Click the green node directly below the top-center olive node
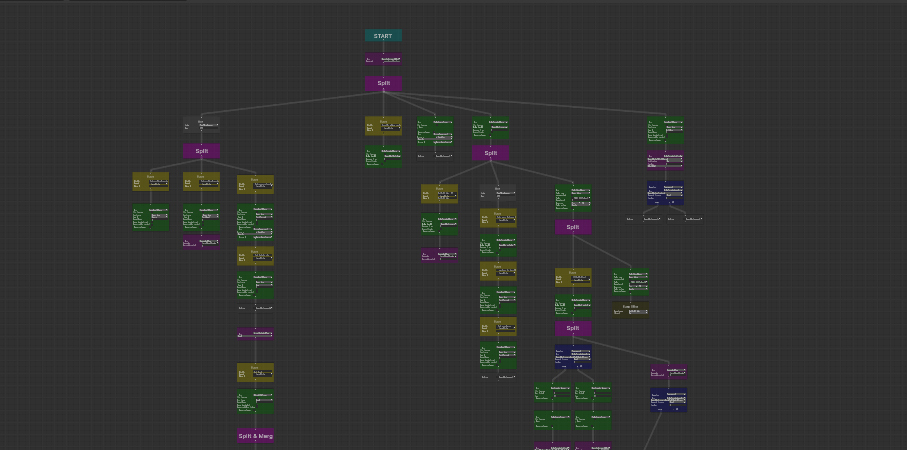907x450 pixels. (383, 156)
